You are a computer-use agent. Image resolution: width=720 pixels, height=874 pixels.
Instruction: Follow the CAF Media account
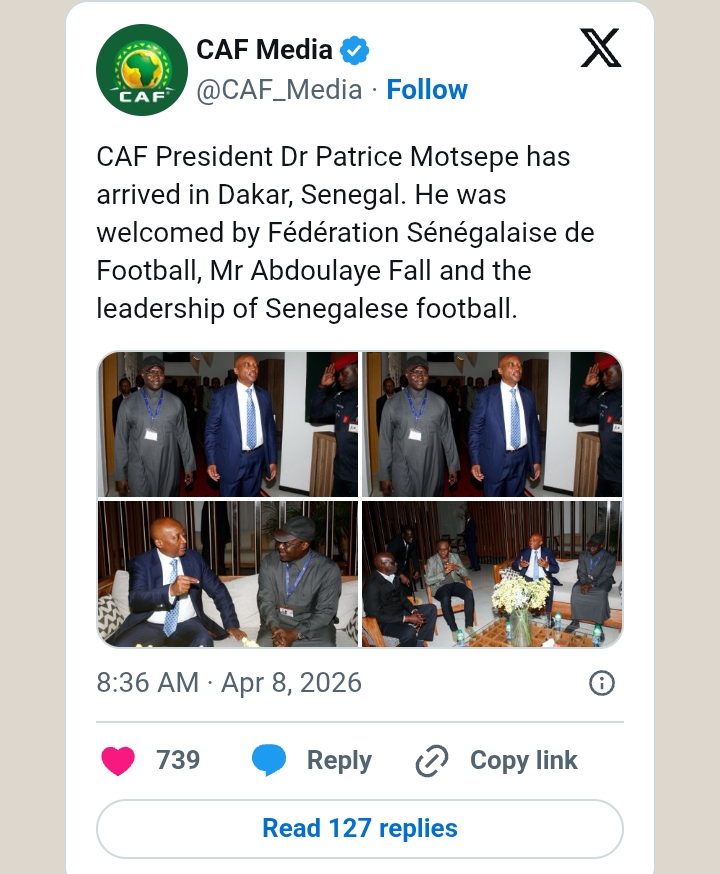click(x=427, y=90)
